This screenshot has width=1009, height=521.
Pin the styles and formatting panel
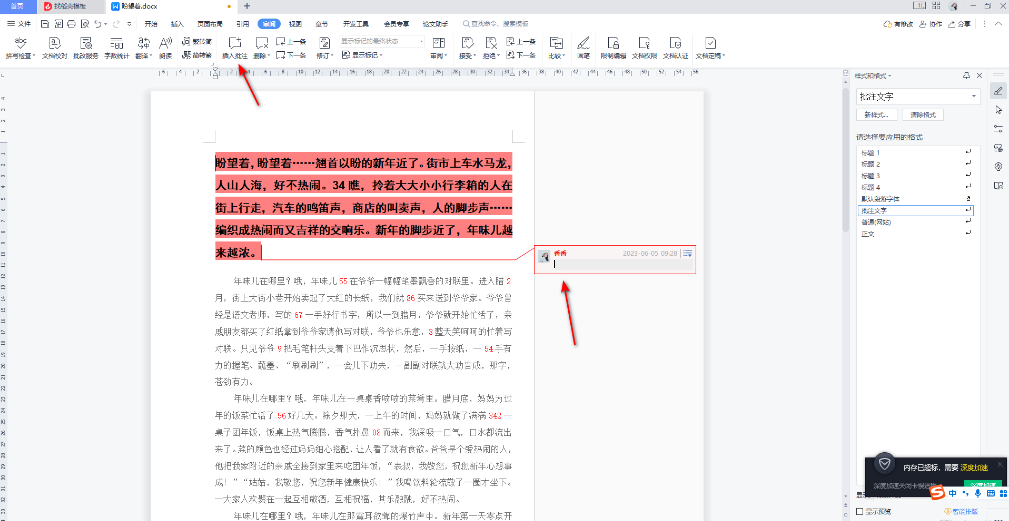[x=966, y=75]
